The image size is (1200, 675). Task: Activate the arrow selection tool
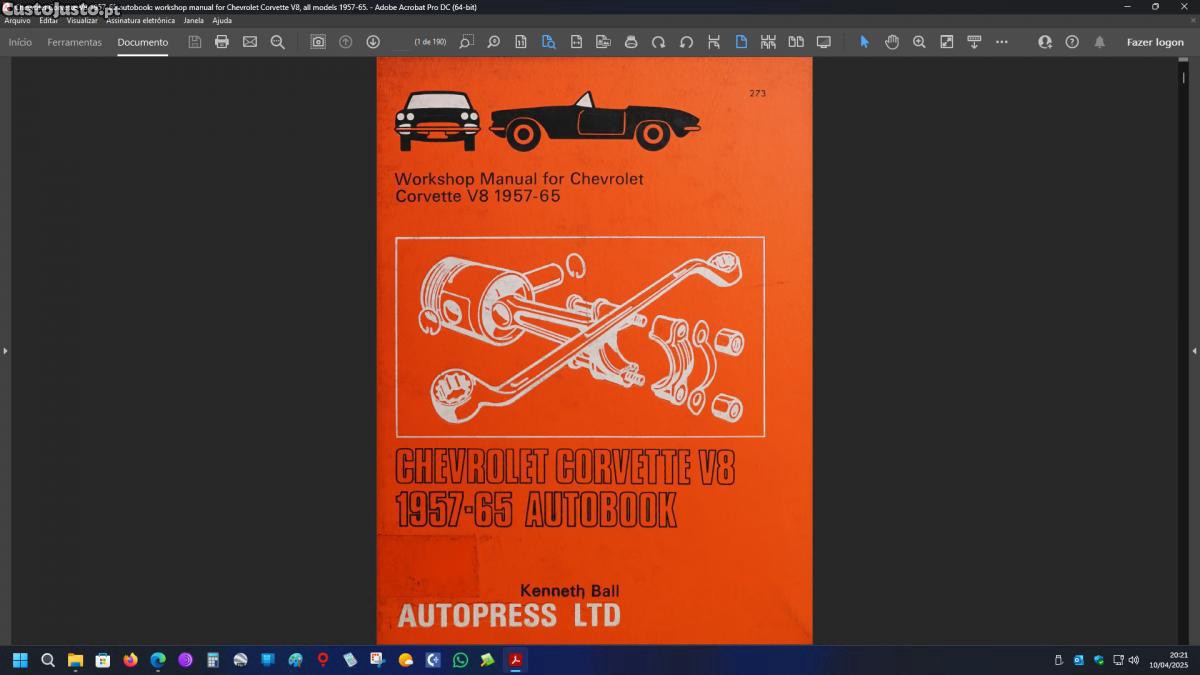(865, 42)
